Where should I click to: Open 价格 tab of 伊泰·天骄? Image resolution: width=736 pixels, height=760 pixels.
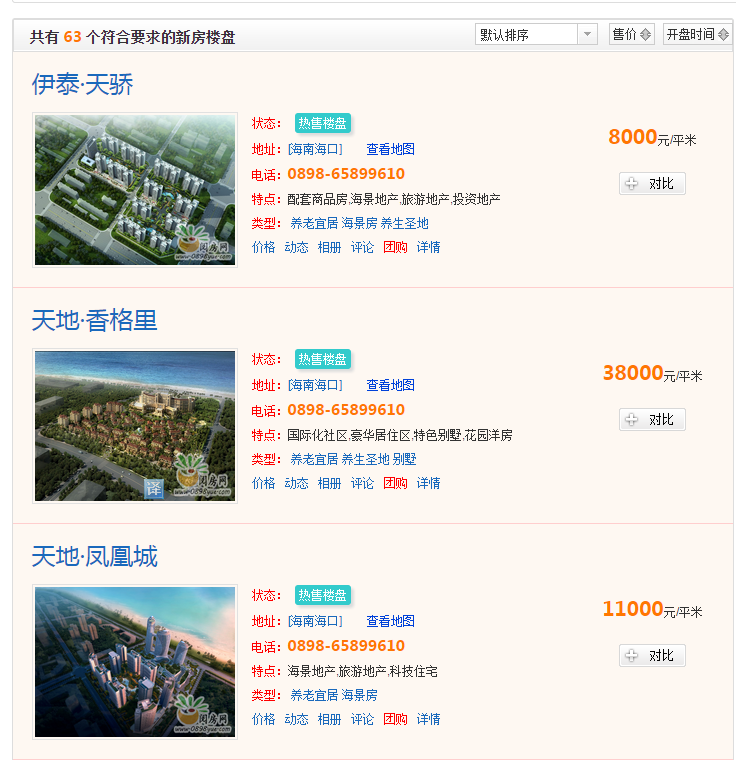[x=264, y=247]
